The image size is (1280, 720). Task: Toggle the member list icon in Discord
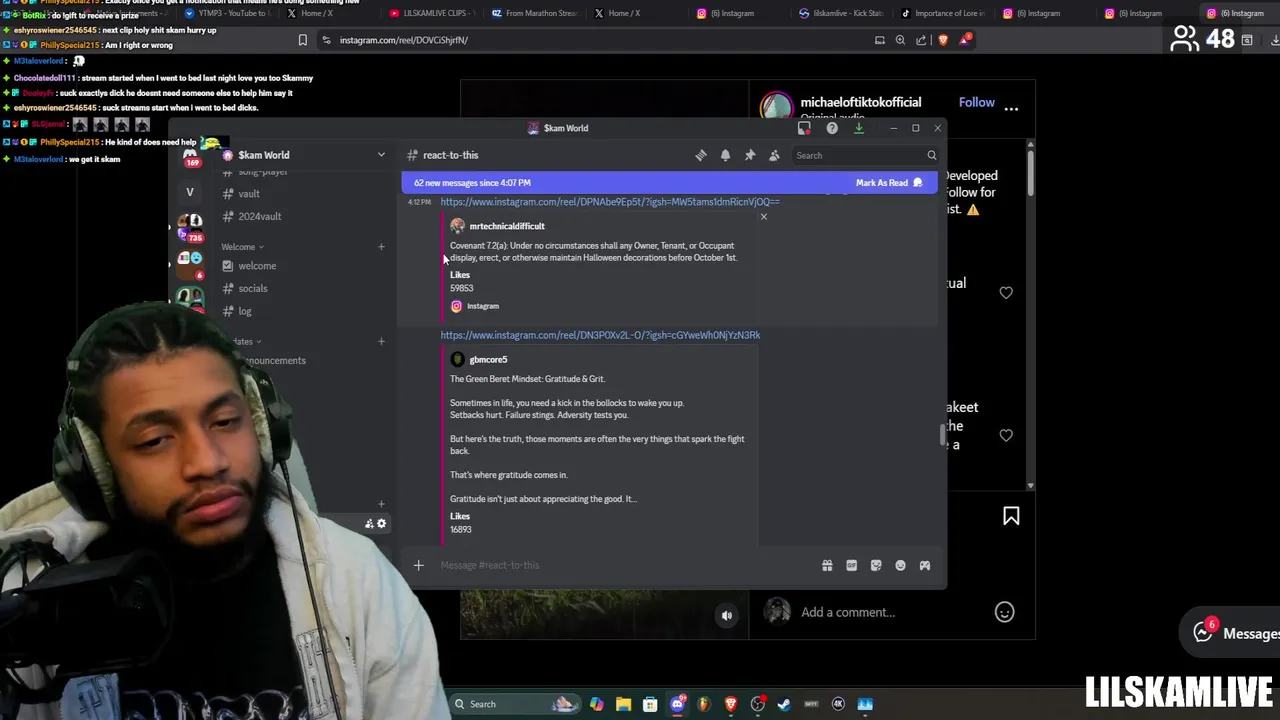(774, 155)
